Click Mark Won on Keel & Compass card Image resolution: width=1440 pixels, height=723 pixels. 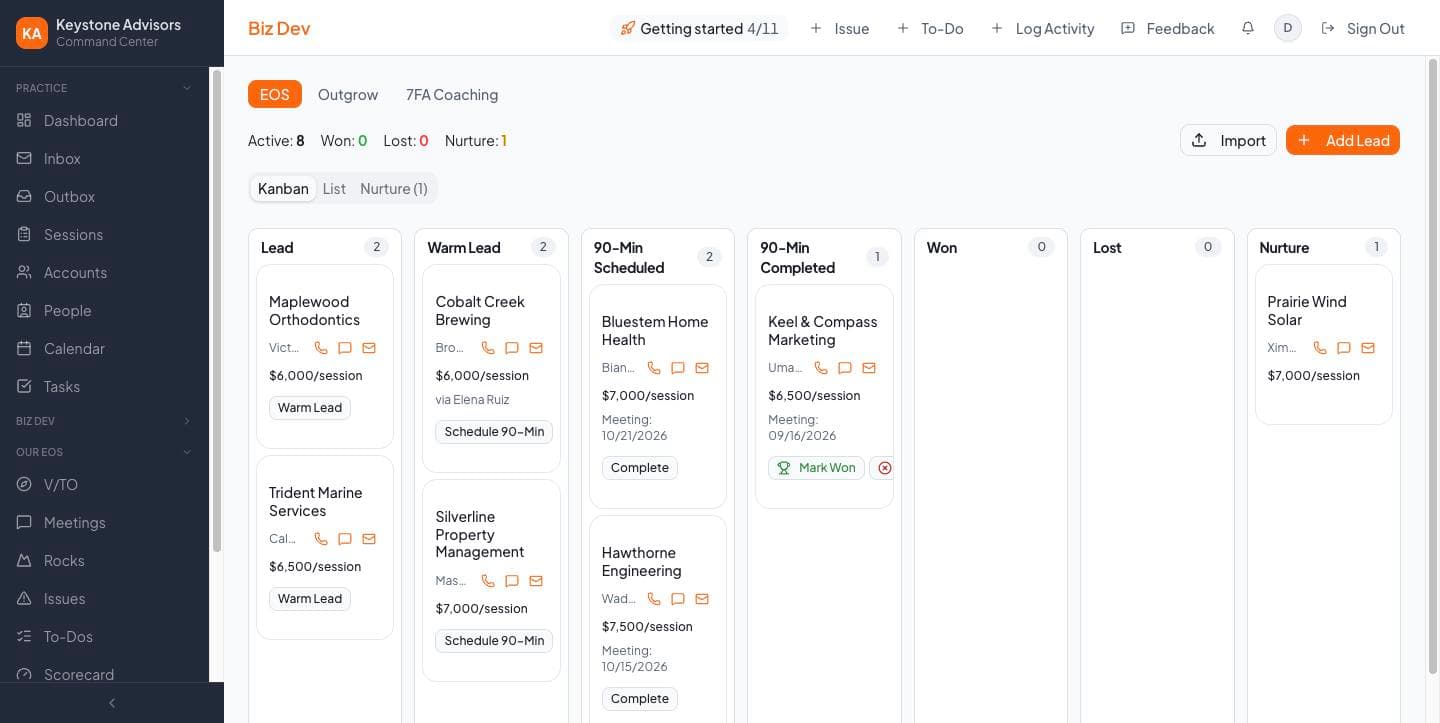816,468
